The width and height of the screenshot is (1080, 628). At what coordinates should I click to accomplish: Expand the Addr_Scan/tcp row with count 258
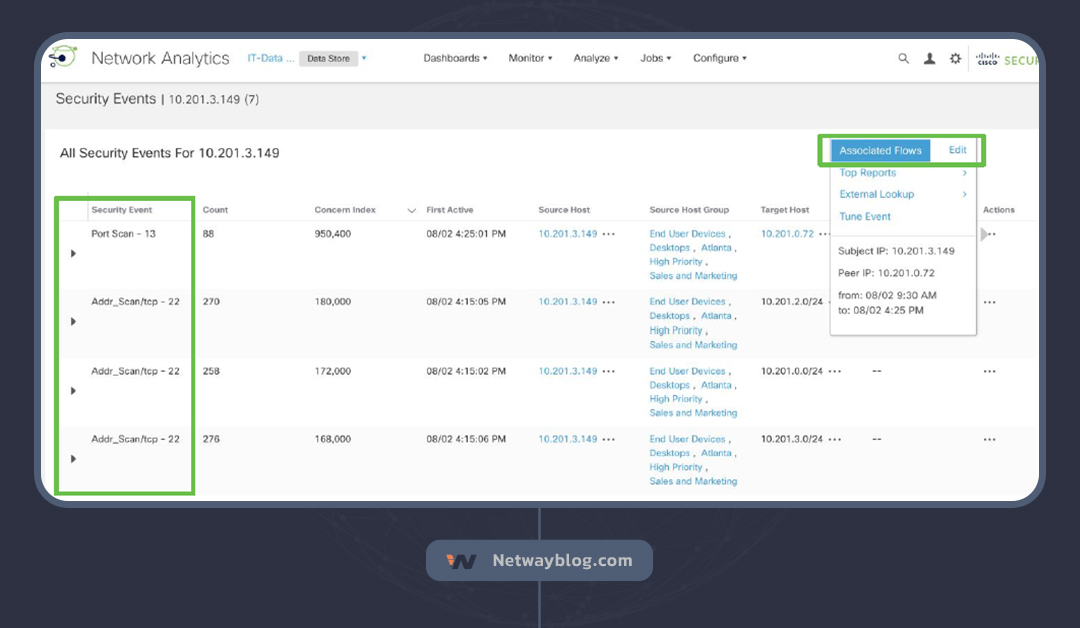pos(73,391)
